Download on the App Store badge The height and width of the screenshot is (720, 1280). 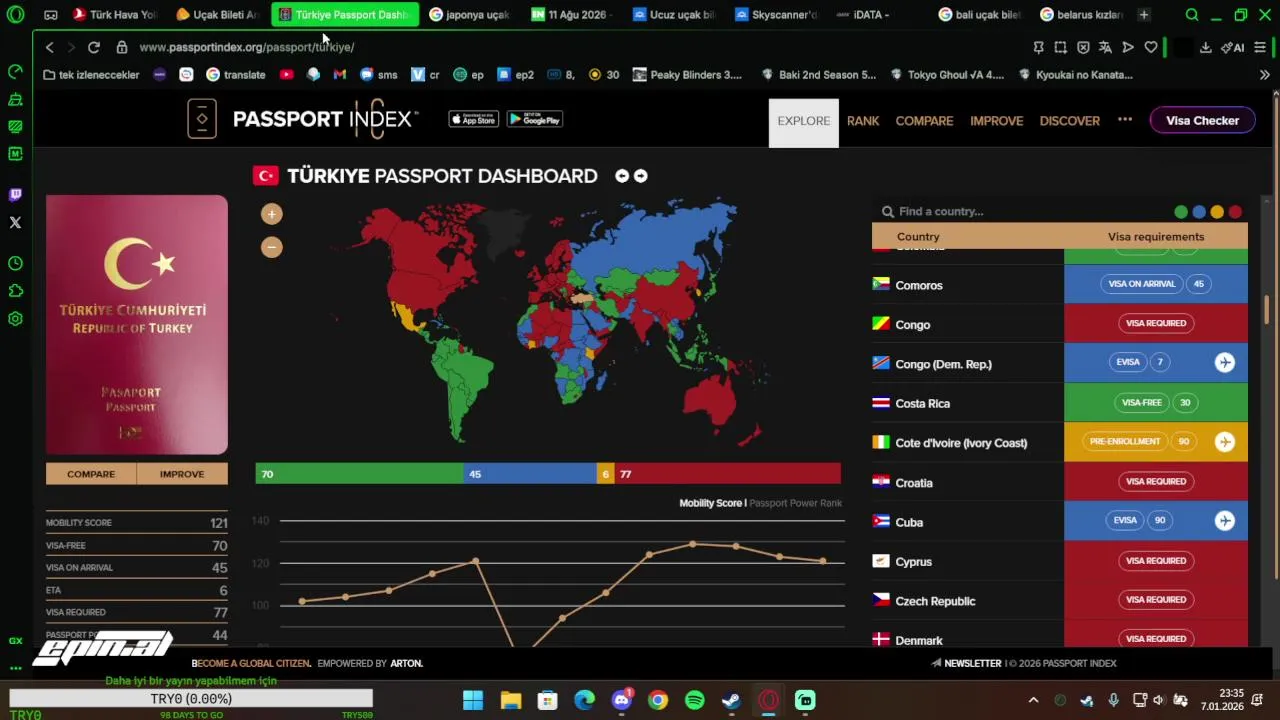tap(473, 119)
